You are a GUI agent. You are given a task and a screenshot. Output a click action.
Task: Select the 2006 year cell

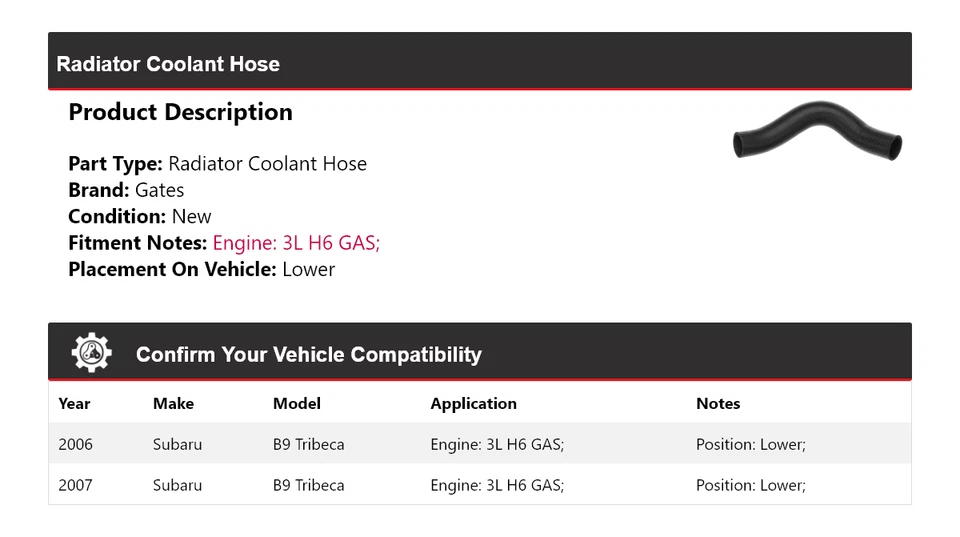tap(75, 444)
